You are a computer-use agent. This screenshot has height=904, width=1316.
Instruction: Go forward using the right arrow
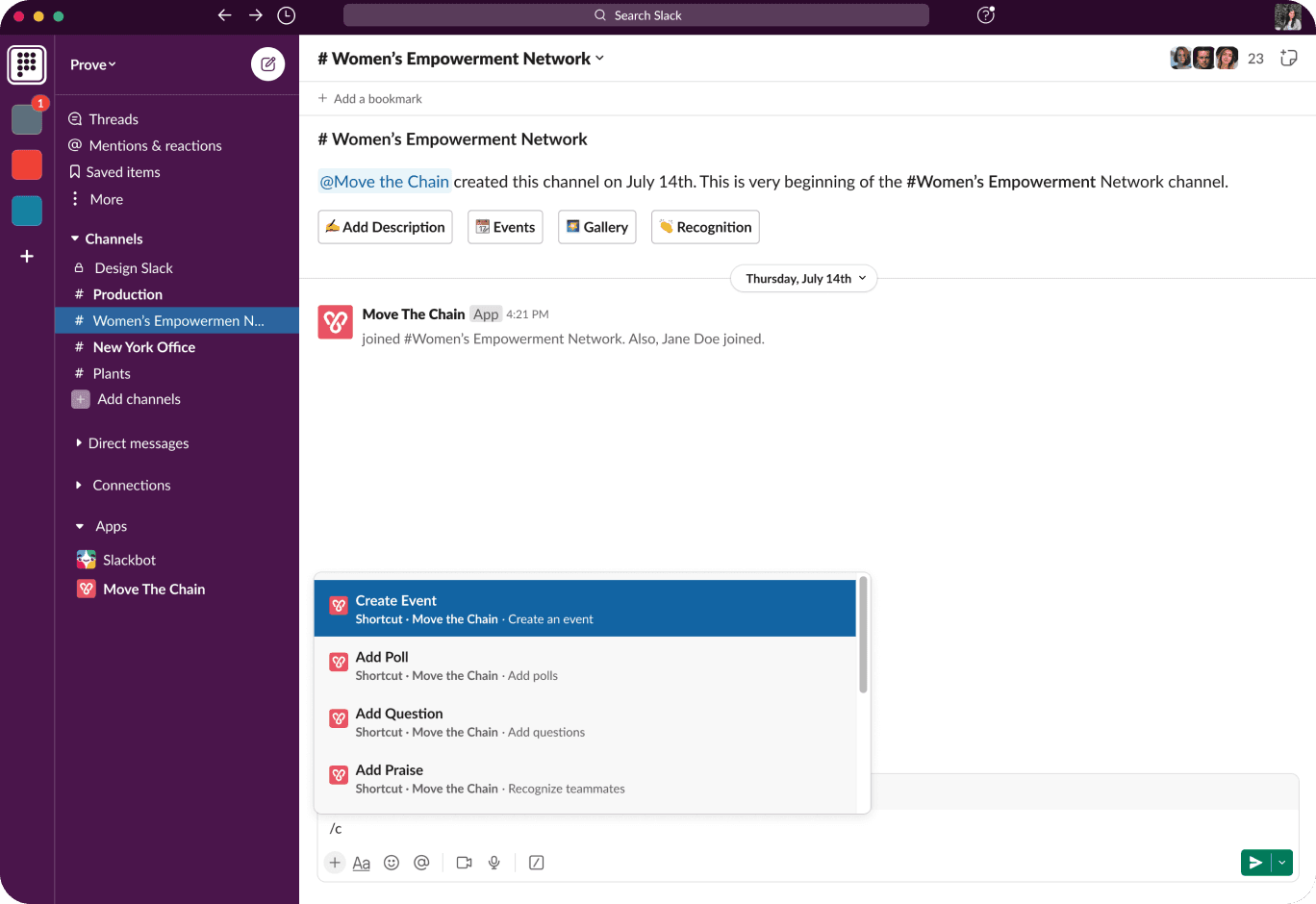click(256, 15)
